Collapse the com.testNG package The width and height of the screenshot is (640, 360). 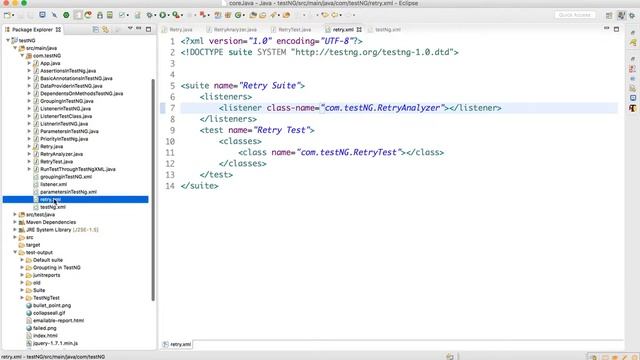tap(22, 56)
